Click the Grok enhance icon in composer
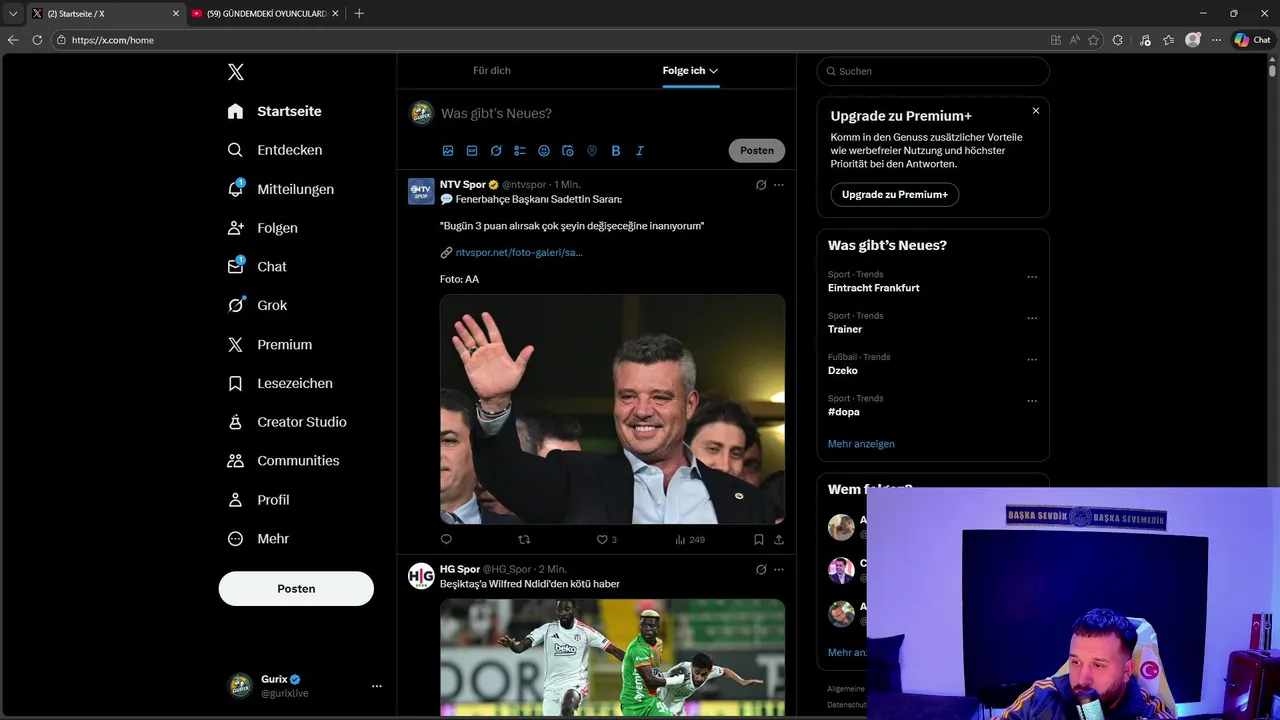Viewport: 1280px width, 720px height. pyautogui.click(x=496, y=151)
